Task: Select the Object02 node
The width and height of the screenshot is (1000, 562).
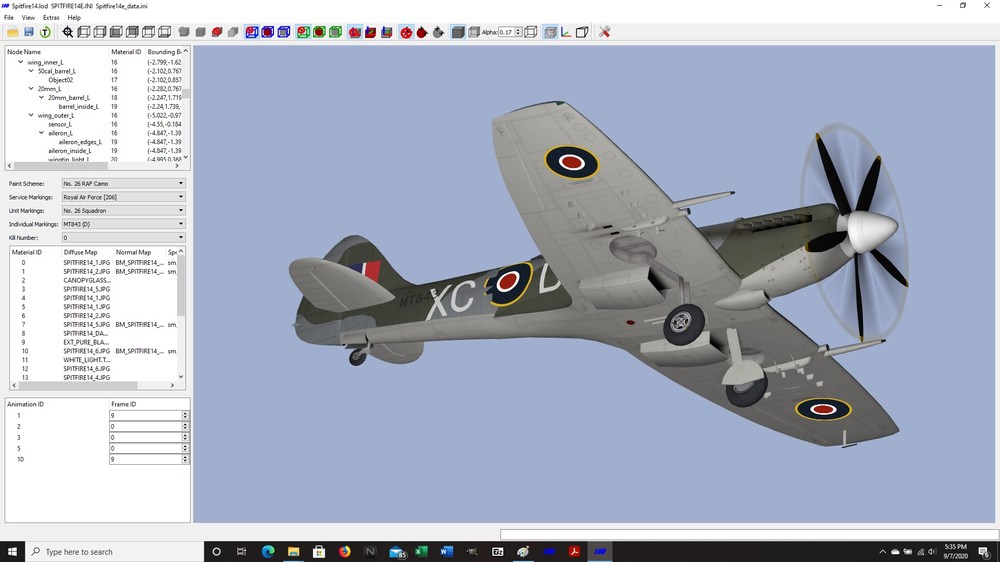Action: pos(61,80)
